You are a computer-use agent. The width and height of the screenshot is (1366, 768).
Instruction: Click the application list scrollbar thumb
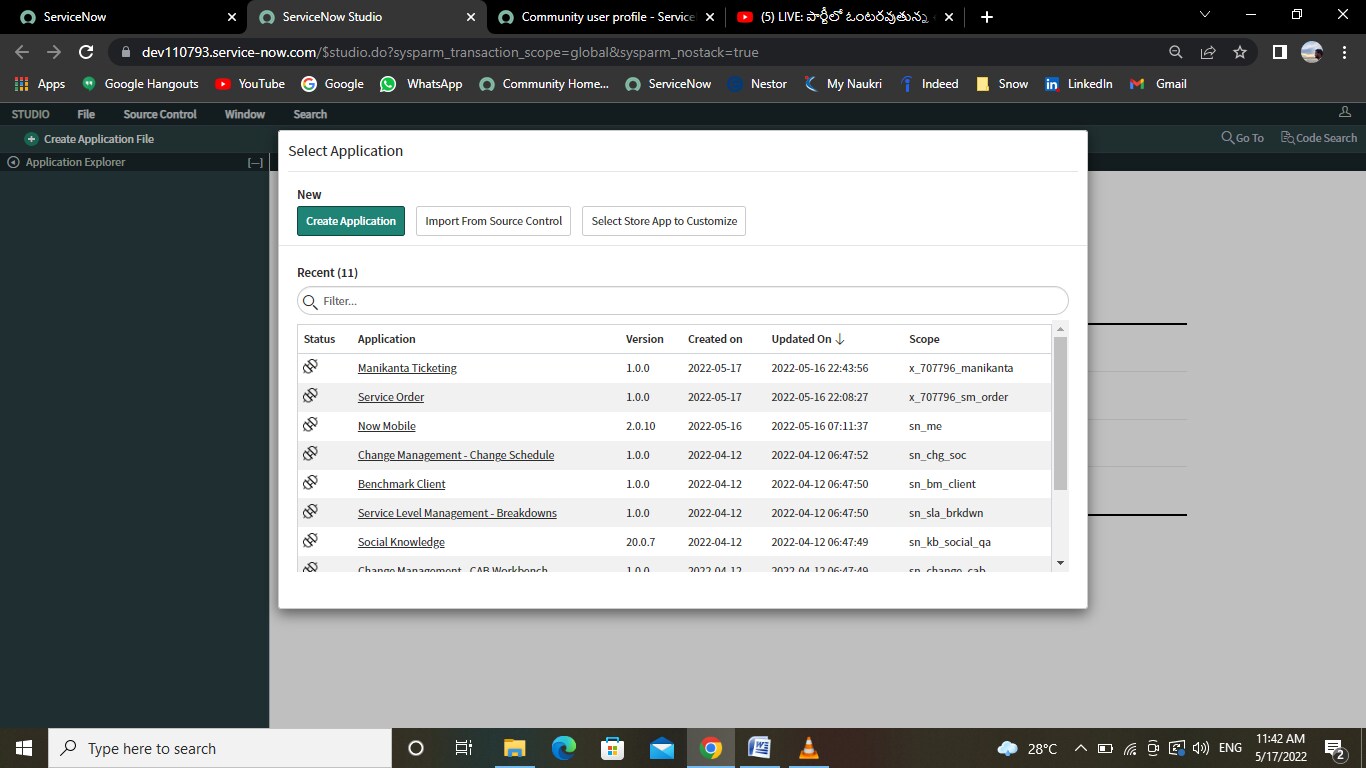pyautogui.click(x=1061, y=413)
